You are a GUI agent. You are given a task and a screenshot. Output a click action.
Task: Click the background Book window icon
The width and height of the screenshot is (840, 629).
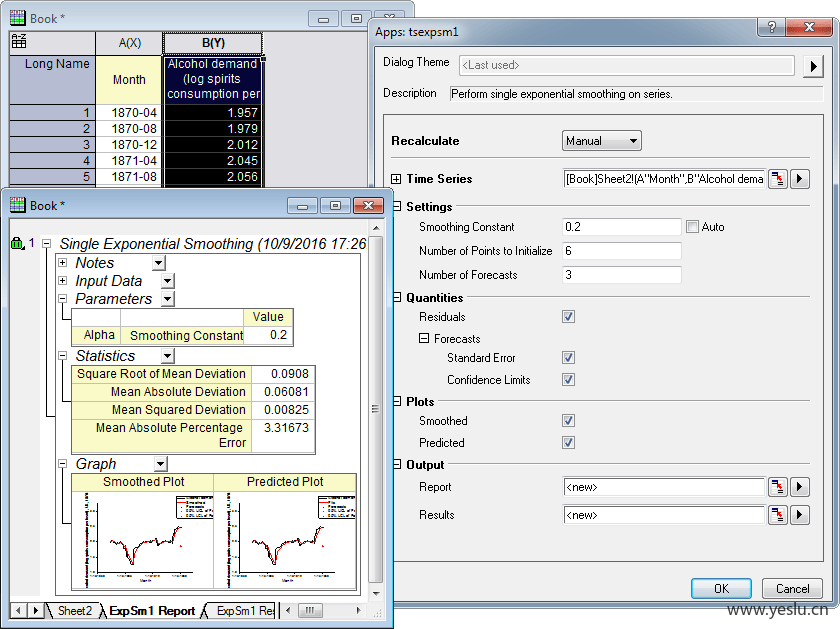(x=18, y=18)
